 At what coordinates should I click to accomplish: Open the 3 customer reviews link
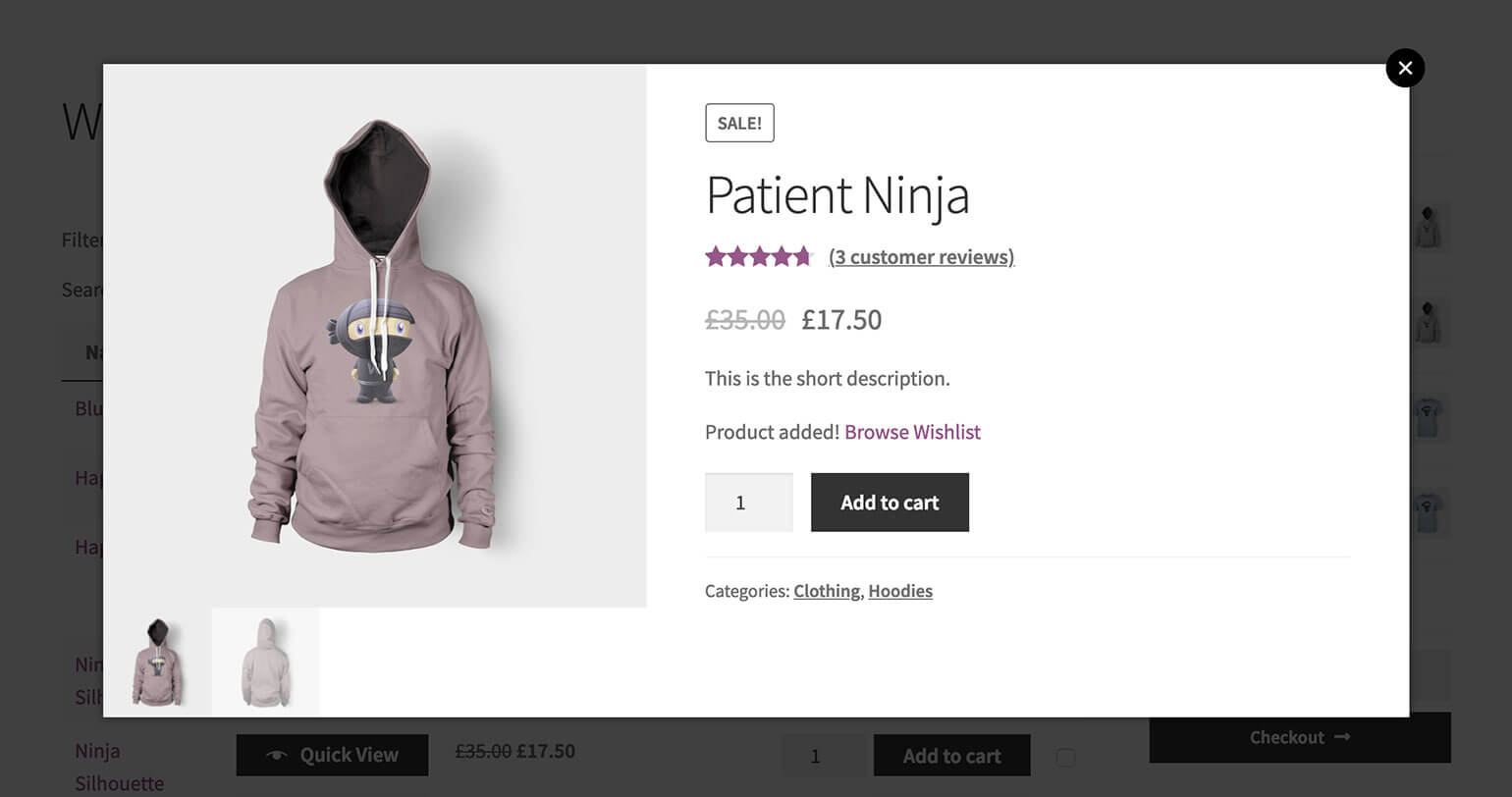[921, 257]
